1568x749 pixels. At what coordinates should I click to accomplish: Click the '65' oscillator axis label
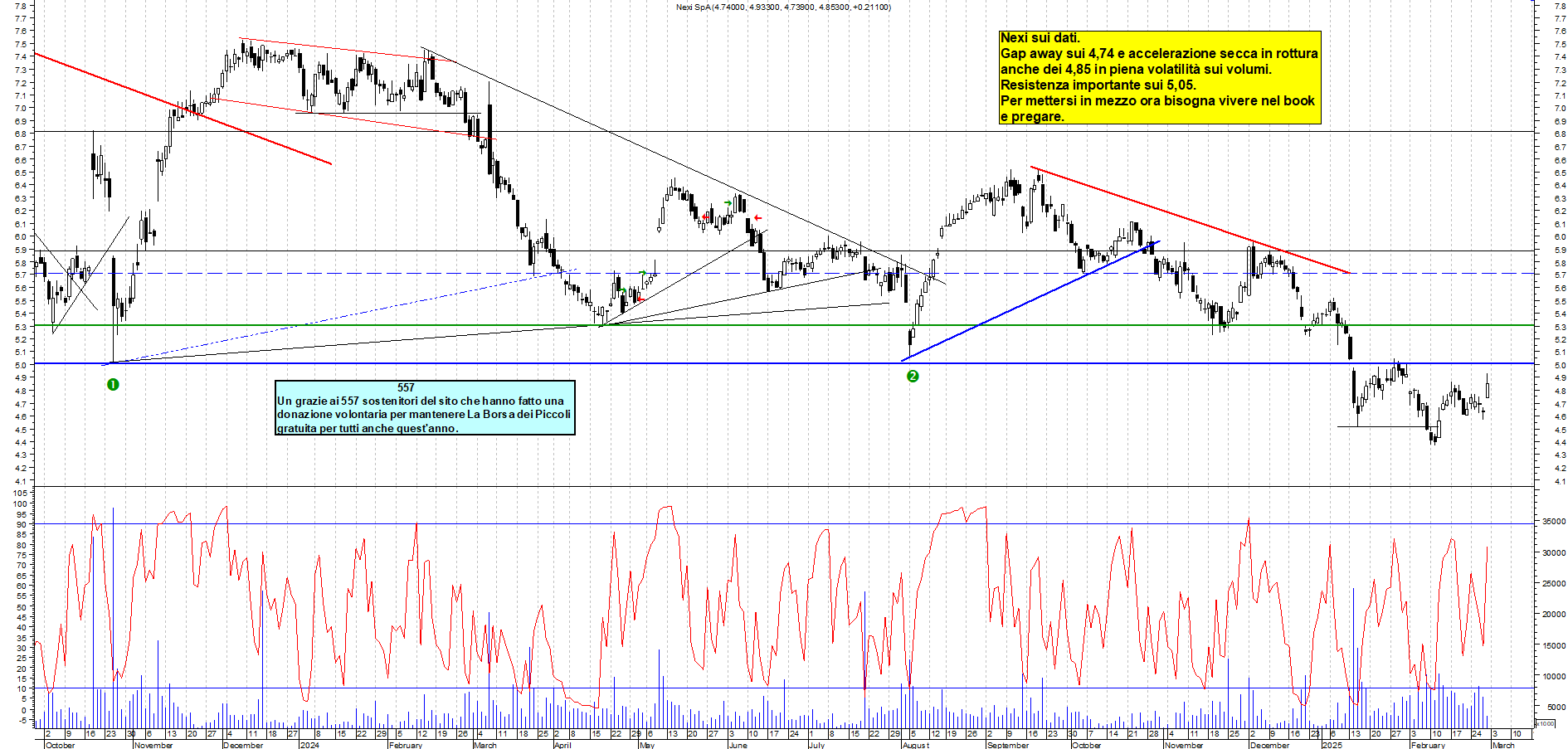click(x=22, y=576)
